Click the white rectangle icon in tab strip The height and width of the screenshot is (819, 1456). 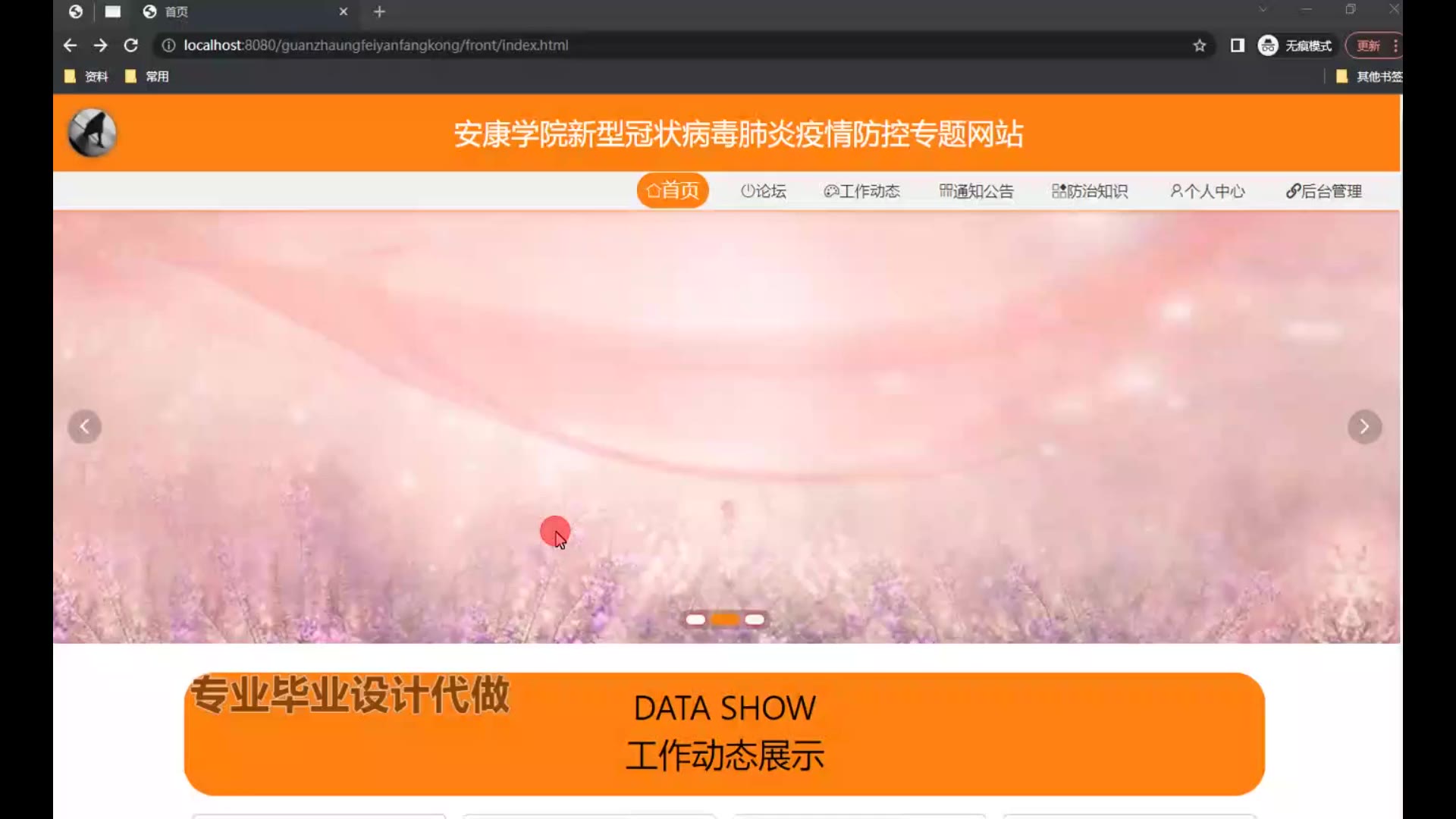coord(112,11)
